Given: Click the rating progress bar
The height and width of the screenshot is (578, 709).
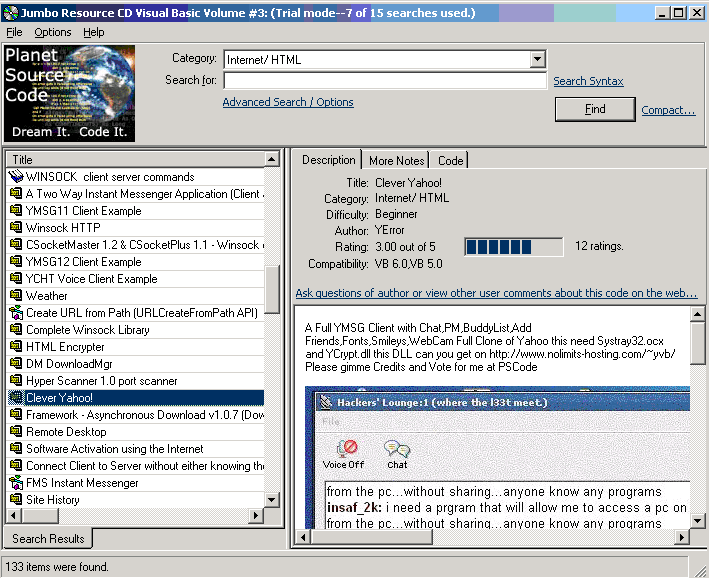Looking at the screenshot, I should pyautogui.click(x=514, y=247).
